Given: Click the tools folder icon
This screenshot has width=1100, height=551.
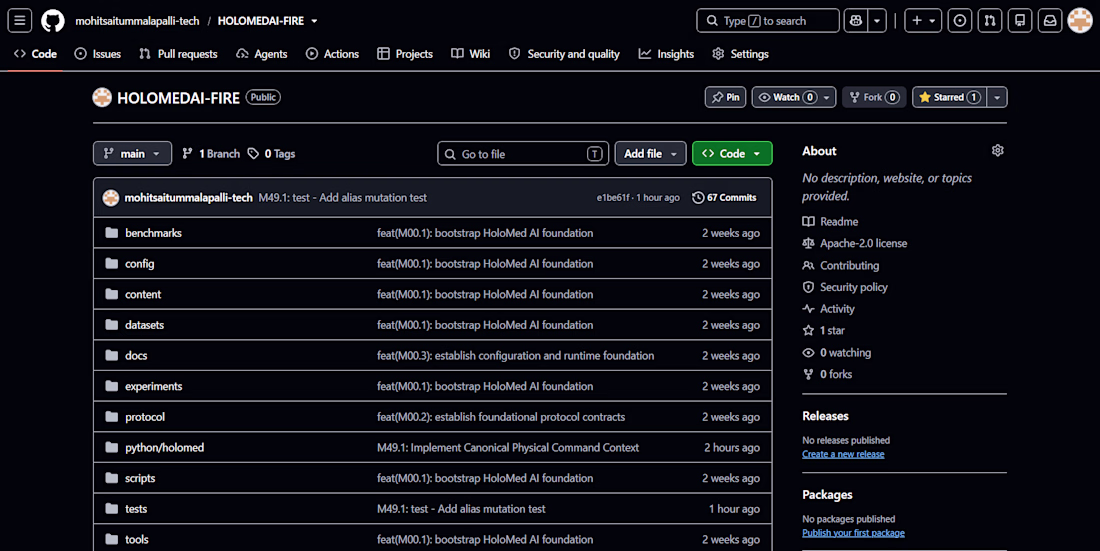Looking at the screenshot, I should pos(112,539).
